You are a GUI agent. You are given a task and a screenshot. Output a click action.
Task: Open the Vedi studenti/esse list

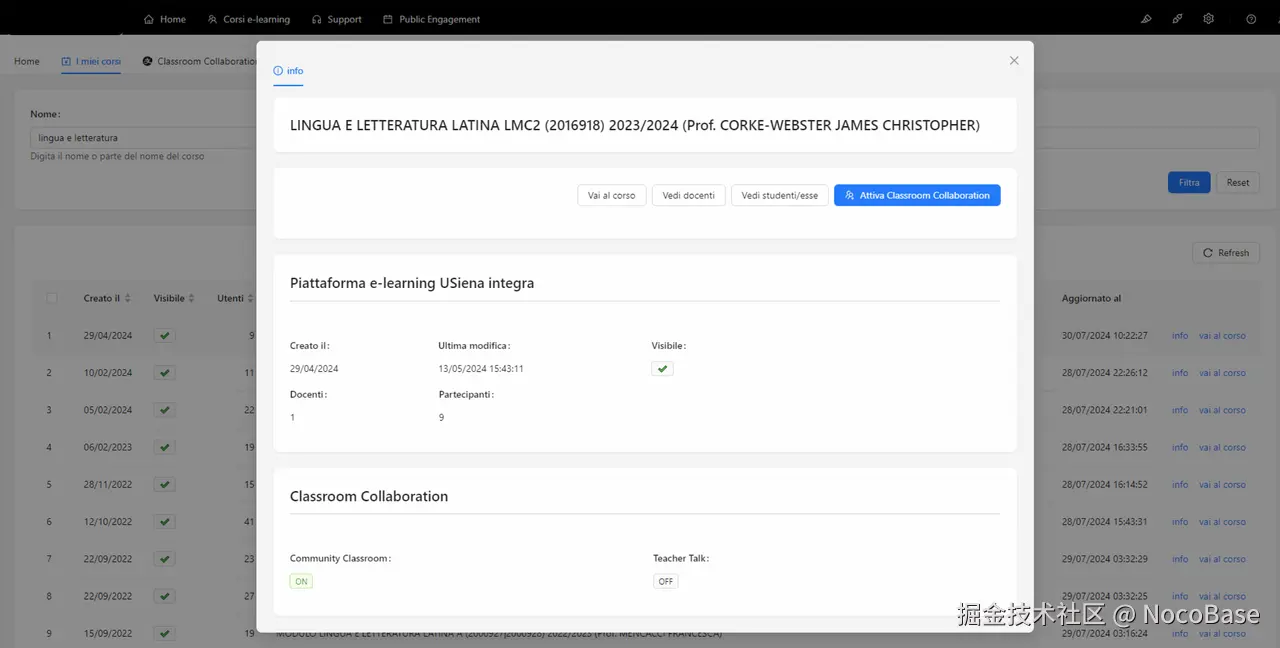pyautogui.click(x=780, y=195)
